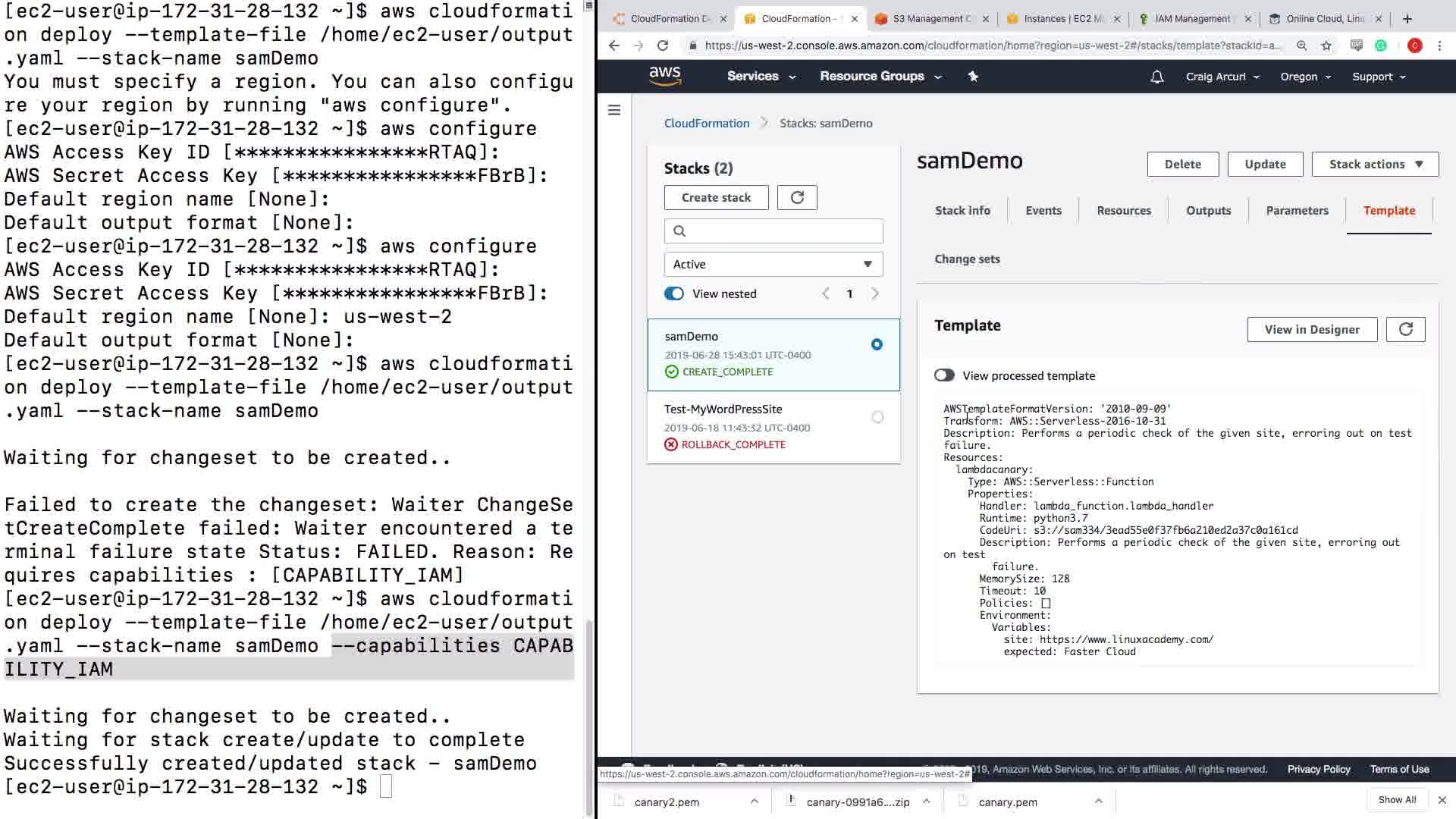Open the Stack actions dropdown
1456x819 pixels.
1375,164
